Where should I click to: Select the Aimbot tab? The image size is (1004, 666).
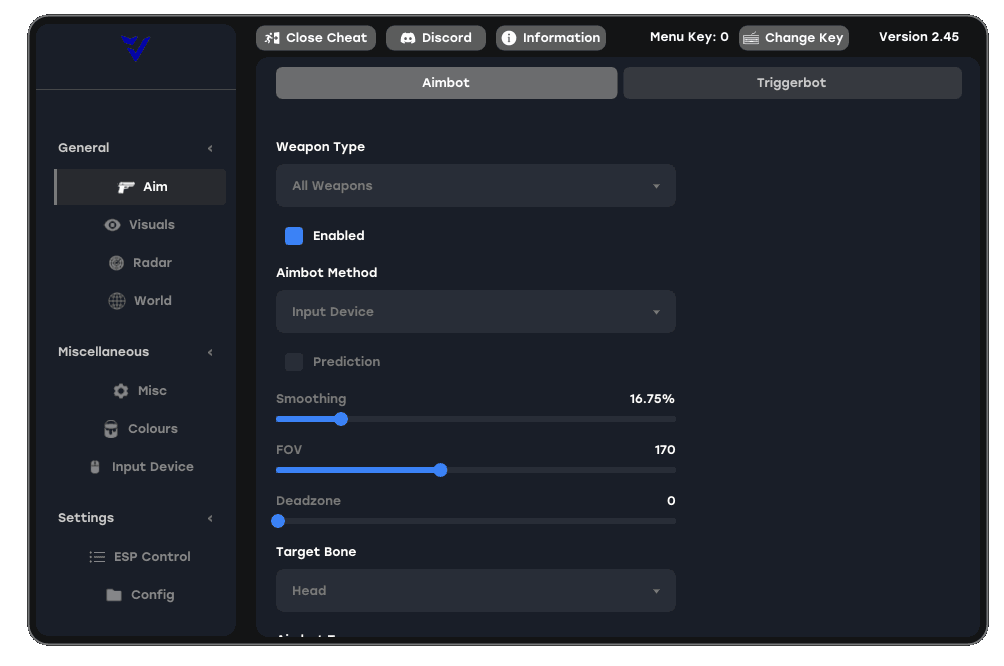[446, 83]
